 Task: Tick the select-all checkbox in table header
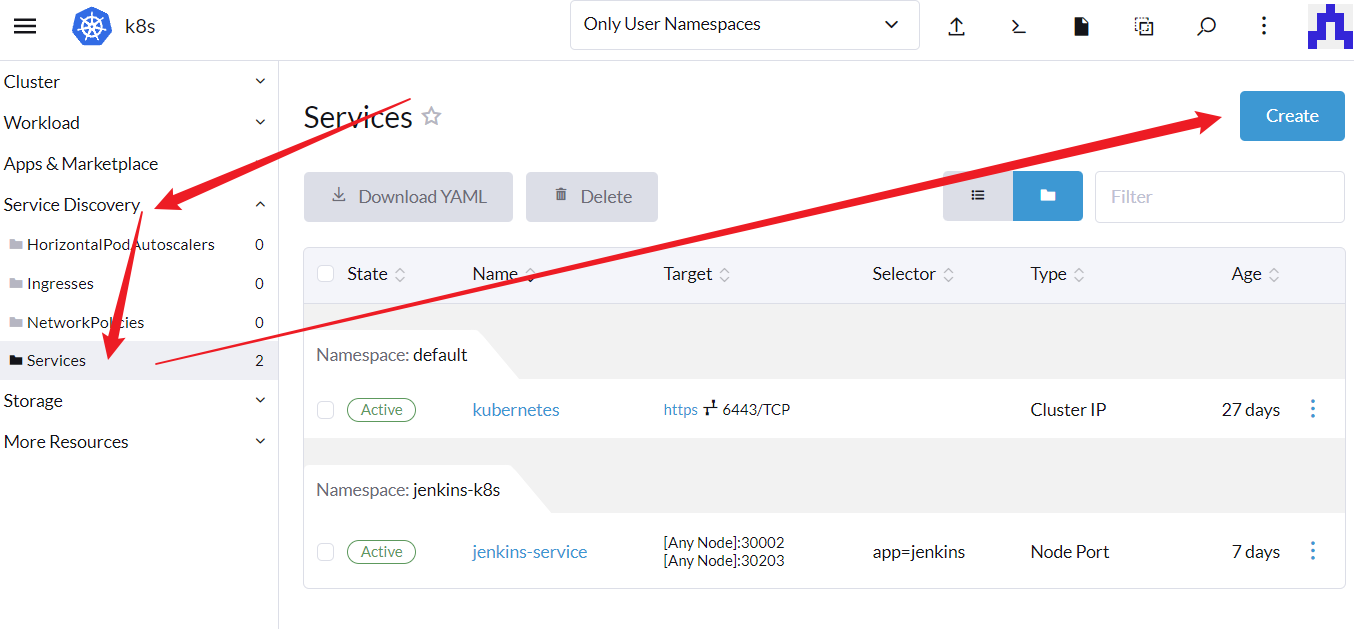point(325,274)
